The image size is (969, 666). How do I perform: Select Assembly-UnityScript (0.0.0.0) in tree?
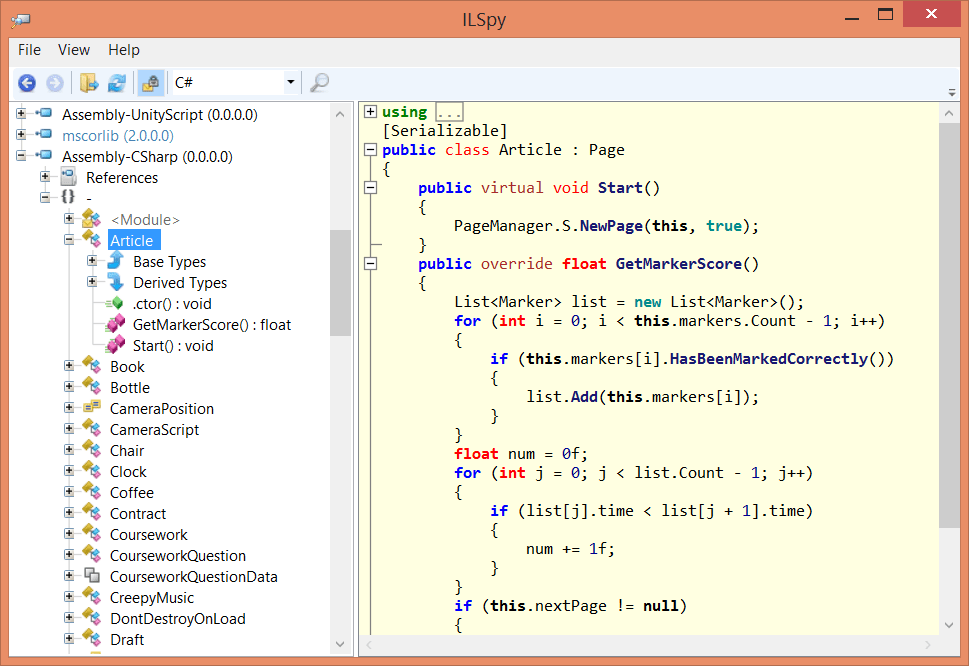[x=159, y=114]
